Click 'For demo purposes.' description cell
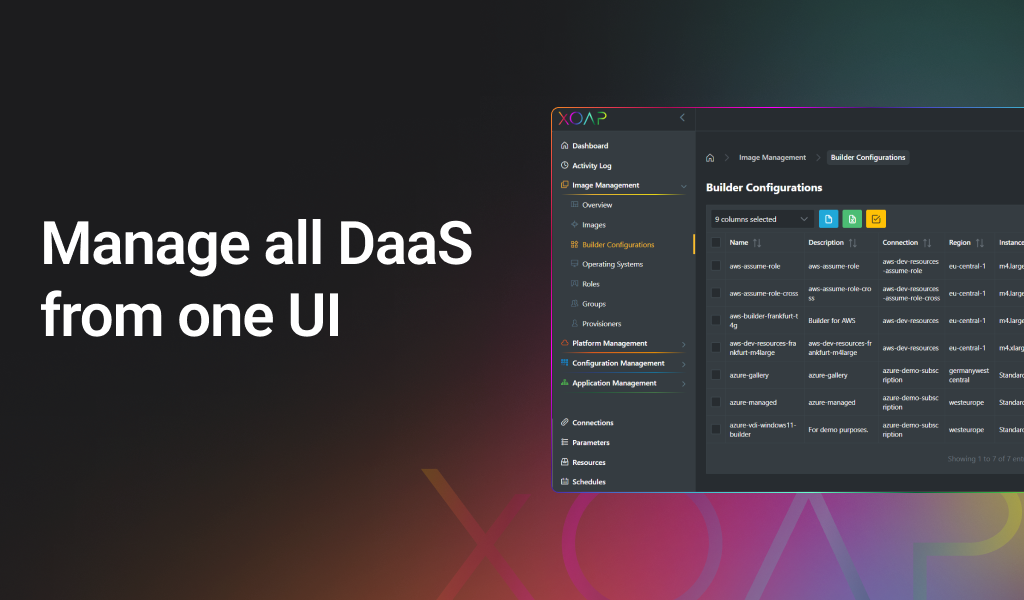The width and height of the screenshot is (1024, 600). point(838,430)
